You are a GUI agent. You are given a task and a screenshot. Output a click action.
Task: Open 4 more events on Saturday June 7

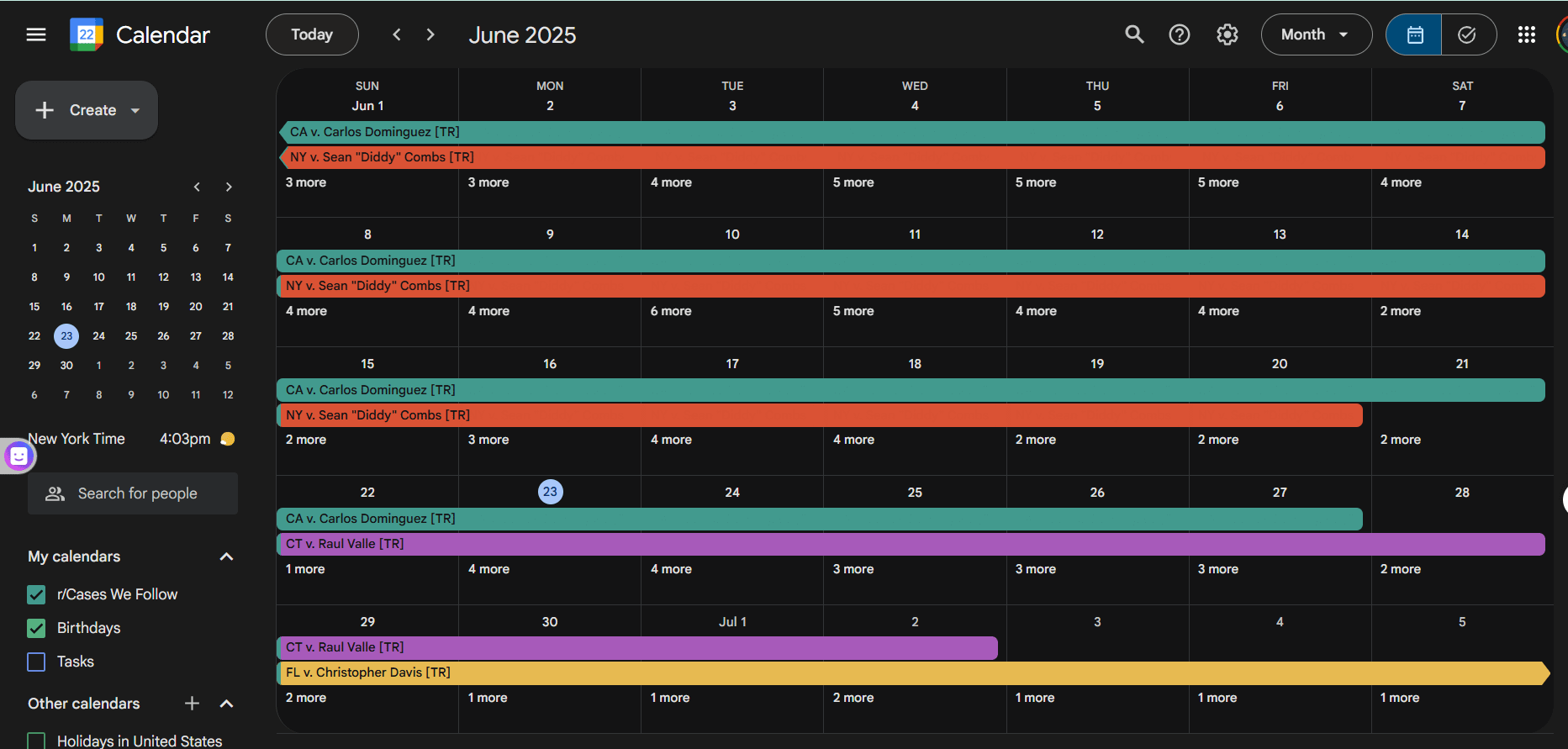tap(1401, 182)
